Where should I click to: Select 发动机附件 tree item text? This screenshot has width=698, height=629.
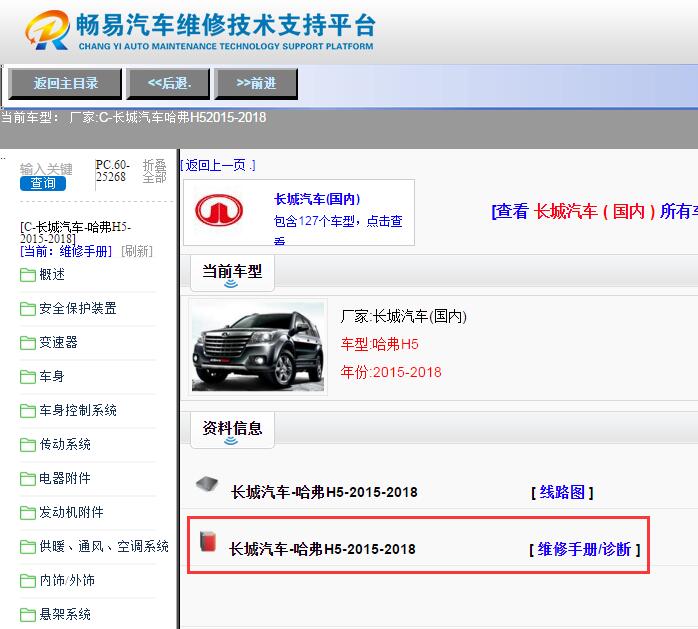pyautogui.click(x=71, y=512)
